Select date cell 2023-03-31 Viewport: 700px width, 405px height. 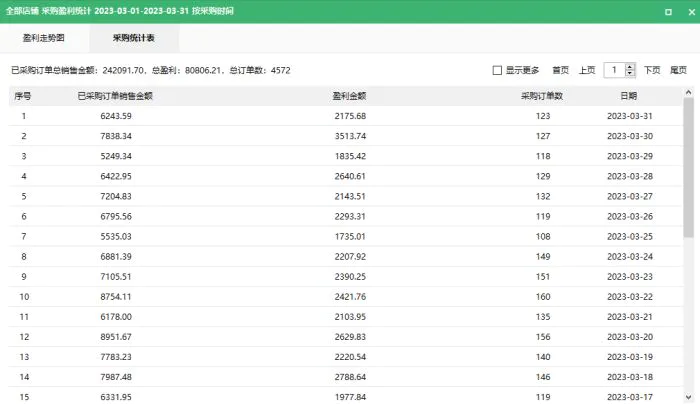point(630,116)
